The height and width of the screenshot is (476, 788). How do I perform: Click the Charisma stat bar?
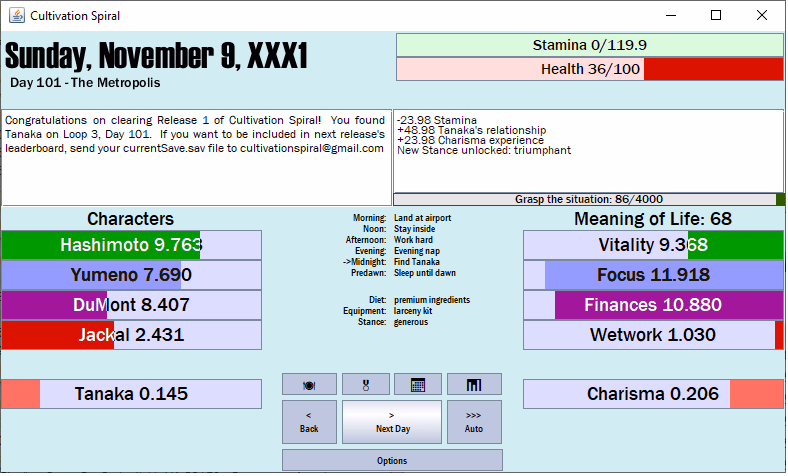(x=653, y=394)
